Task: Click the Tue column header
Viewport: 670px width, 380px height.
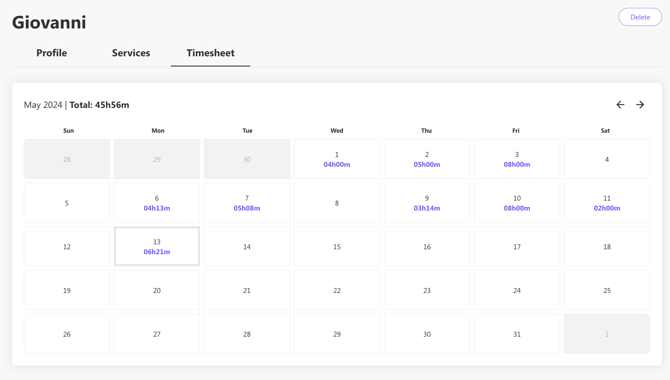Action: click(247, 130)
